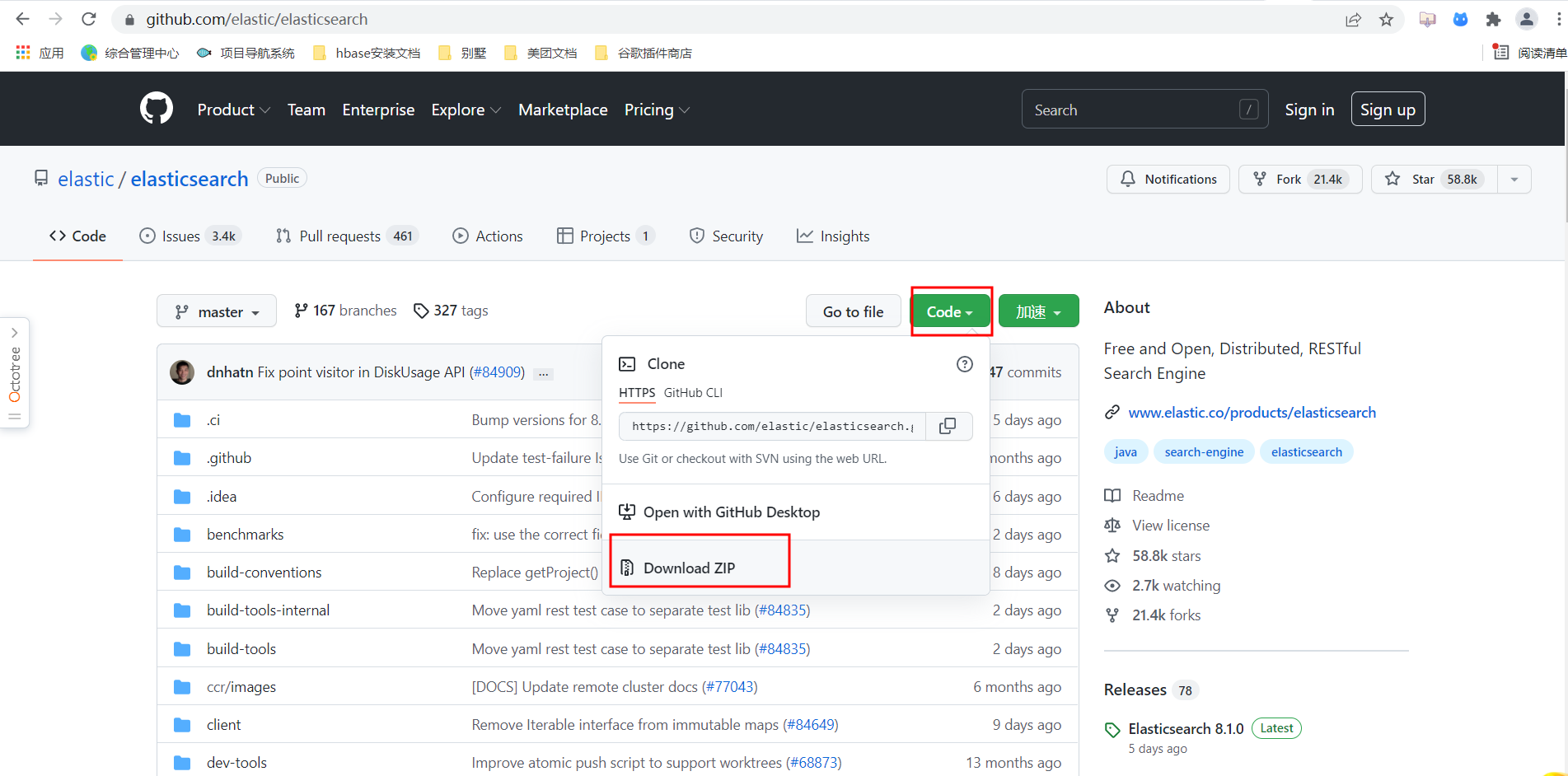
Task: Switch to the Actions tab
Action: coord(488,236)
